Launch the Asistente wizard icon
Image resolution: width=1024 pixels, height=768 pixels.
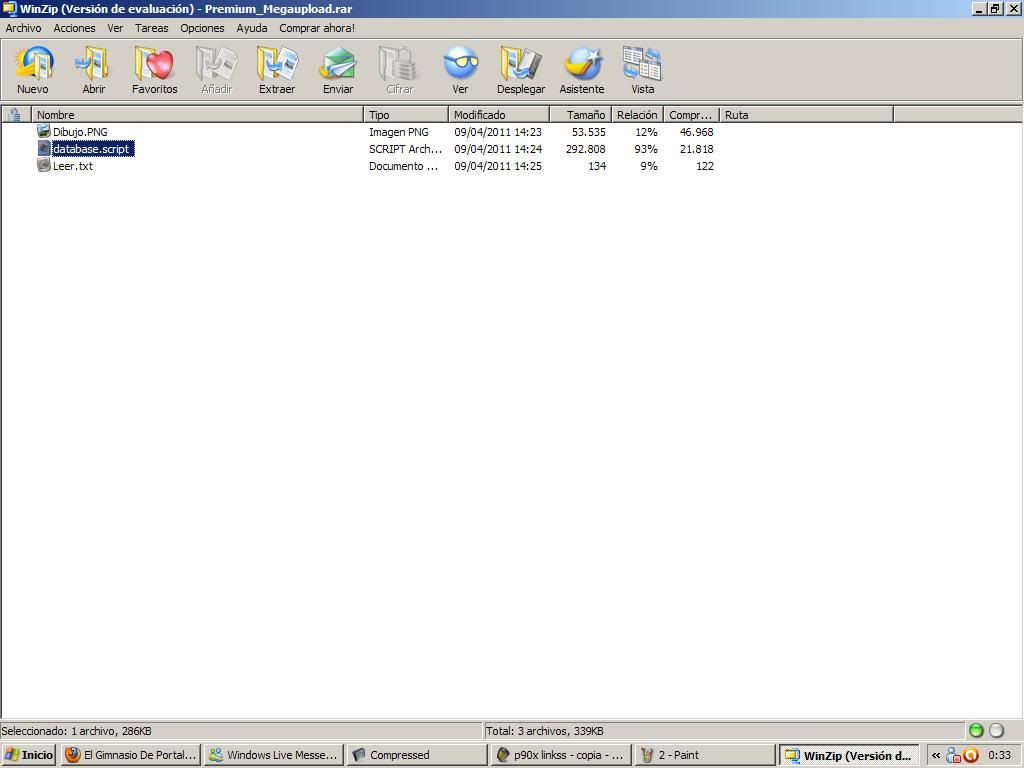coord(582,64)
